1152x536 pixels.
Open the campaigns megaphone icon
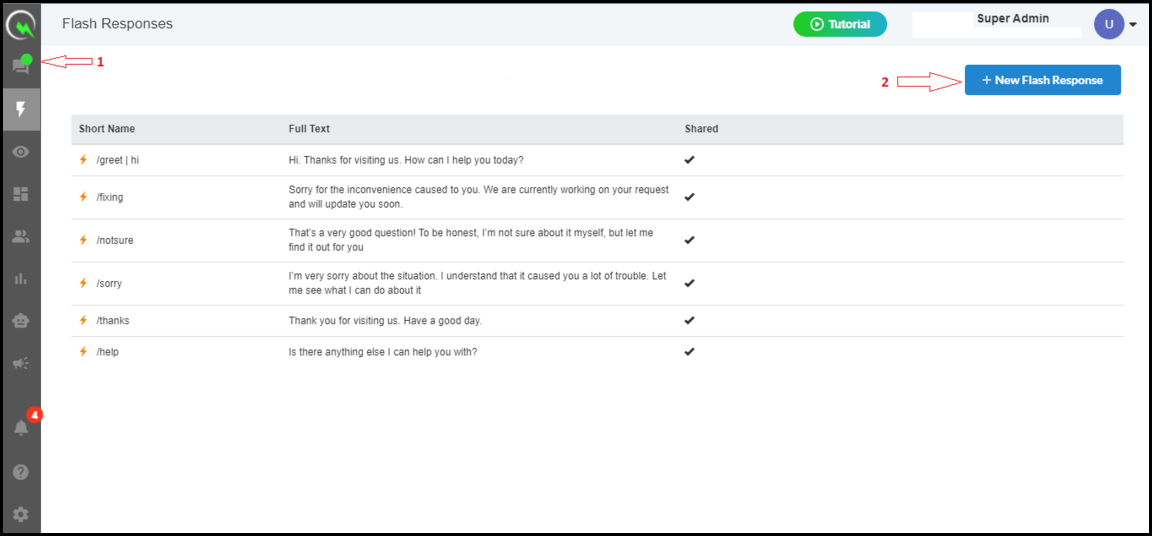point(21,363)
